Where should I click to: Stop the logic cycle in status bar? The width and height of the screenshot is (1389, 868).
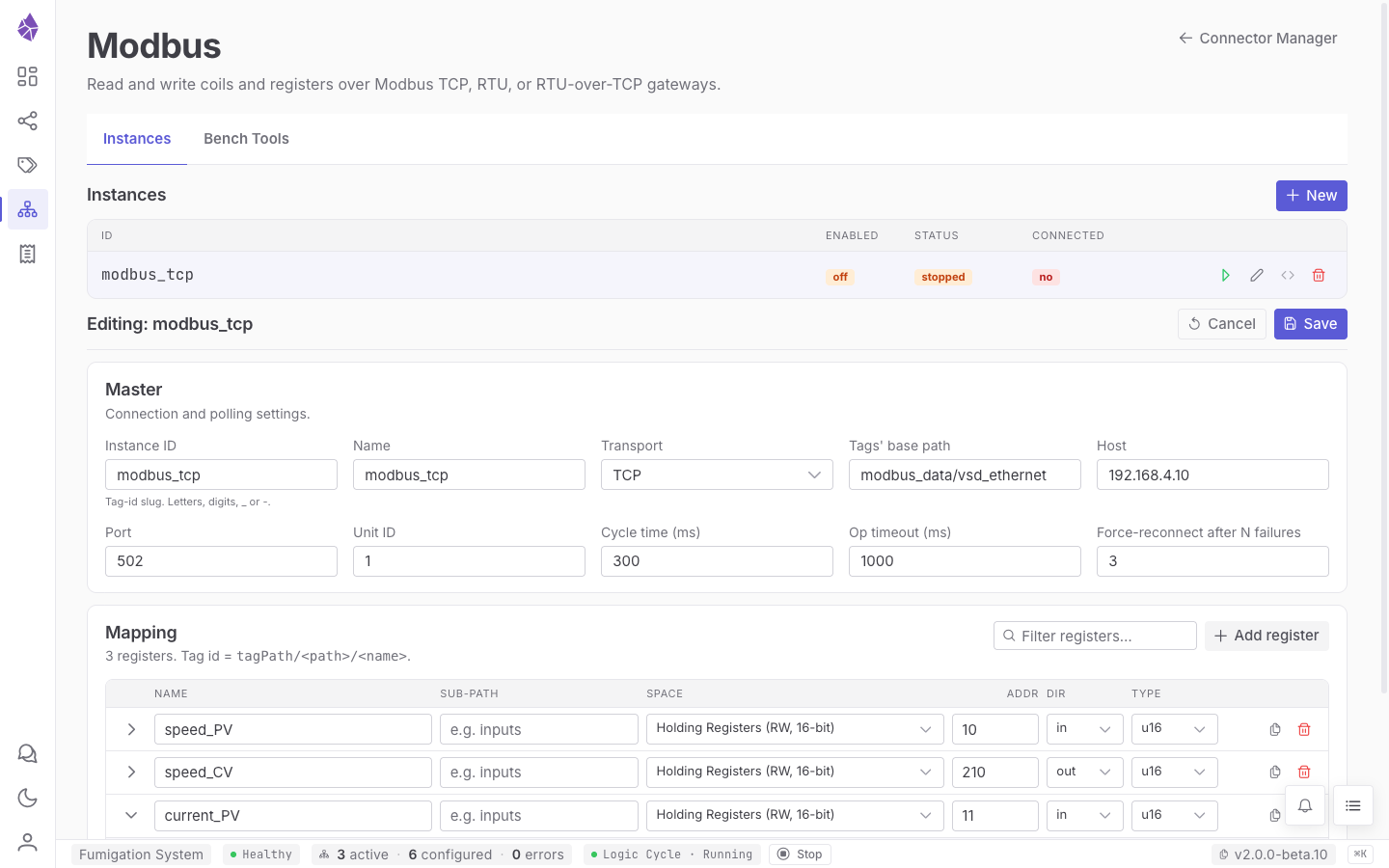coord(800,854)
